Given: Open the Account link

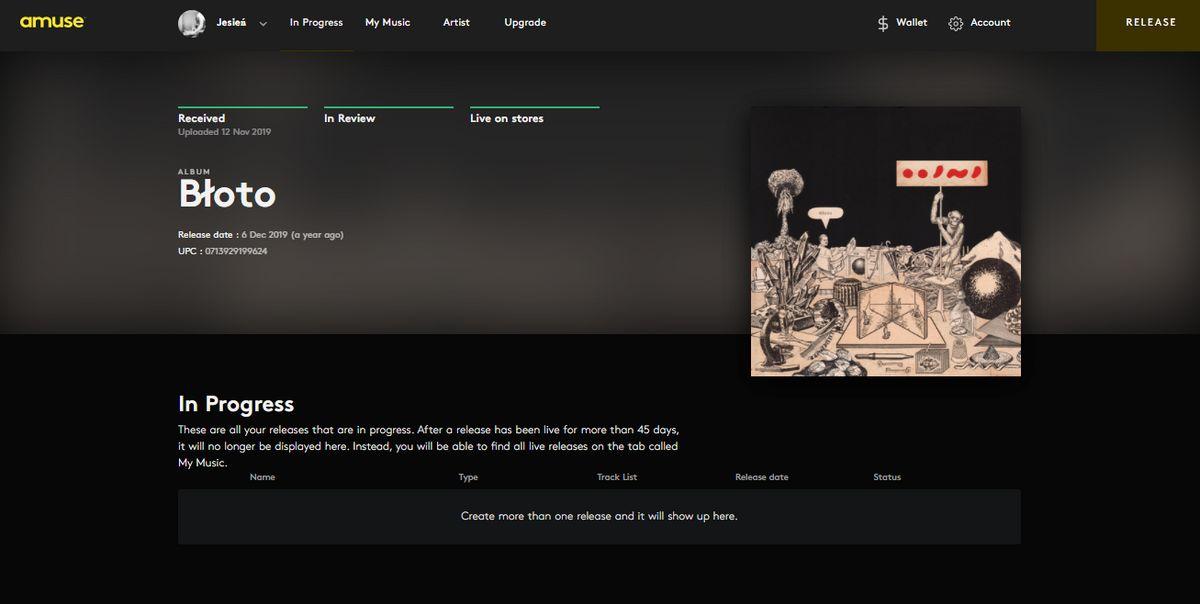Looking at the screenshot, I should coord(991,23).
